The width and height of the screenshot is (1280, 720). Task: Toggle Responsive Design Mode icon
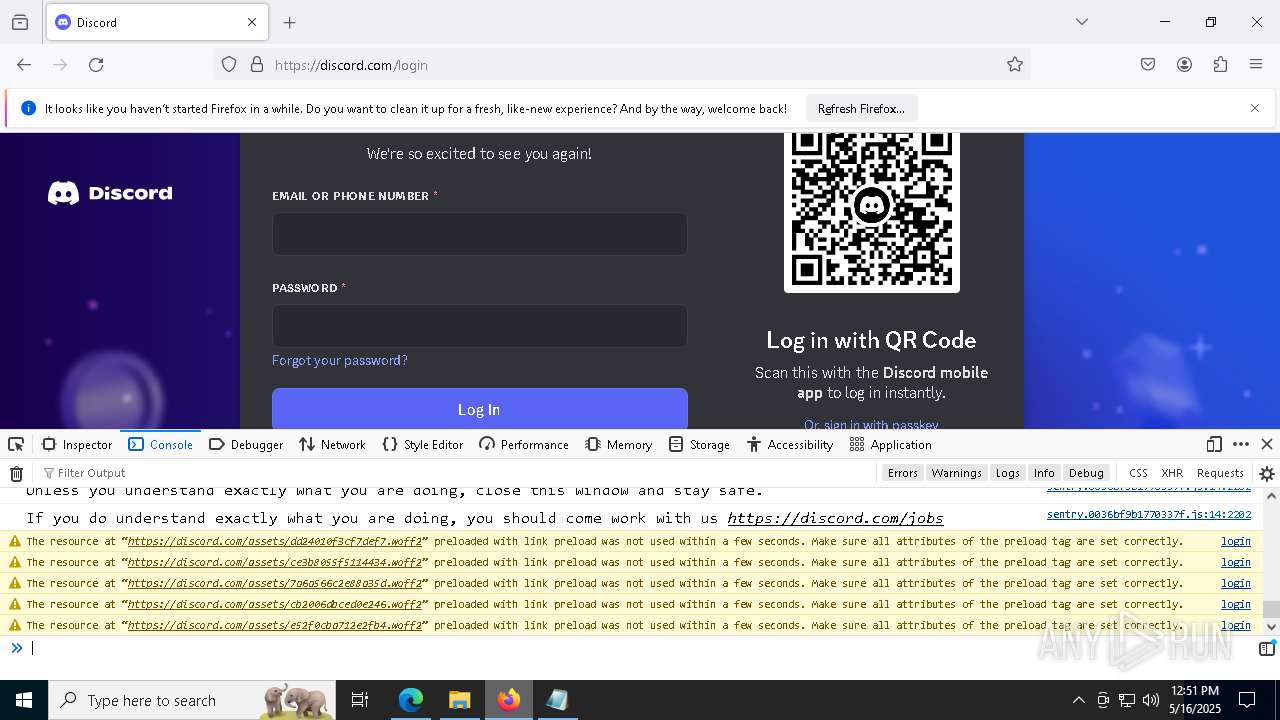pyautogui.click(x=1214, y=445)
